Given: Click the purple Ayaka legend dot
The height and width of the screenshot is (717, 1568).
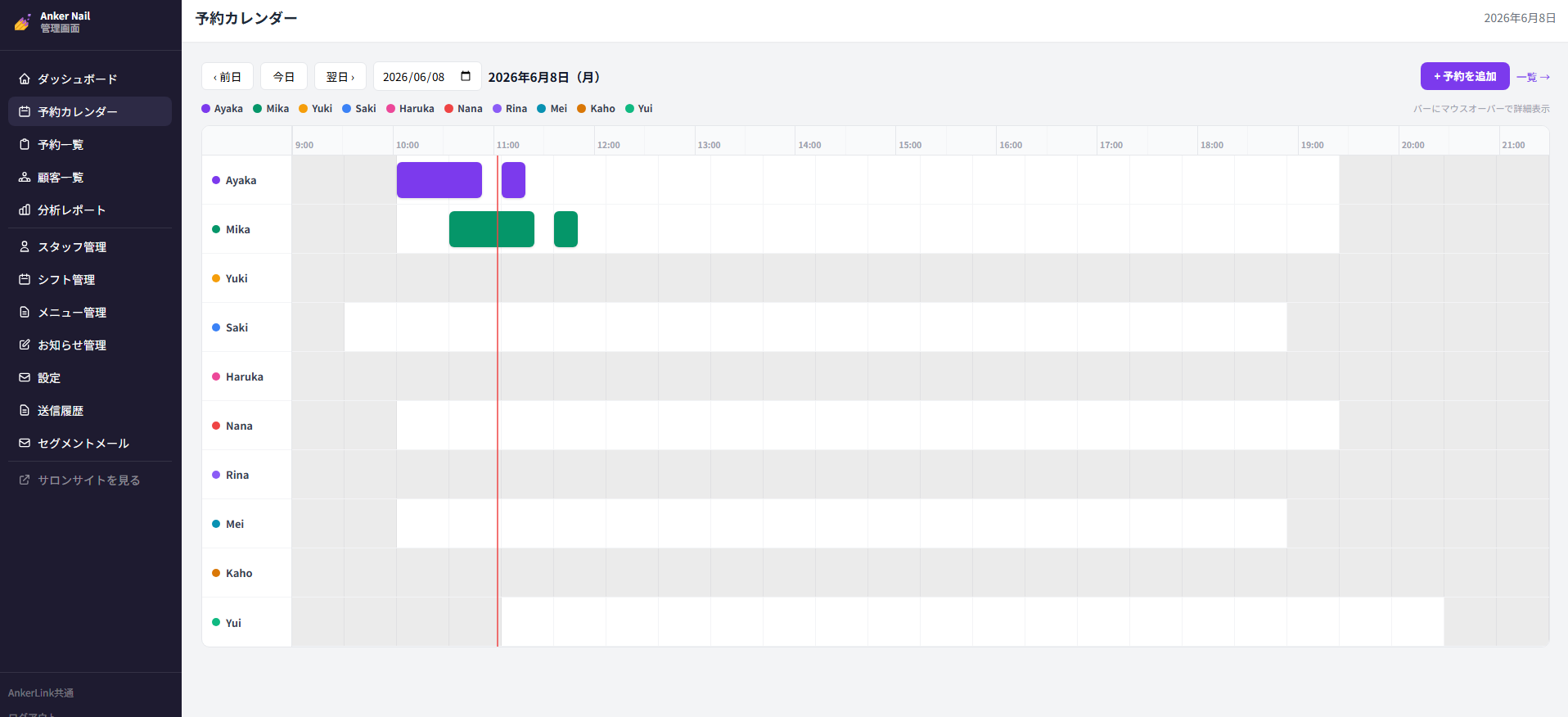Looking at the screenshot, I should [x=206, y=108].
